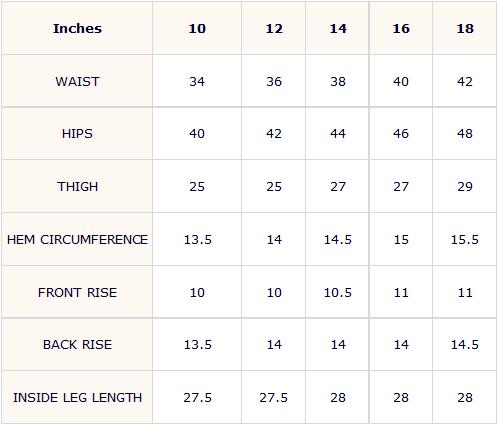The width and height of the screenshot is (500, 427).
Task: Click the BACK RISE row label
Action: [x=77, y=344]
